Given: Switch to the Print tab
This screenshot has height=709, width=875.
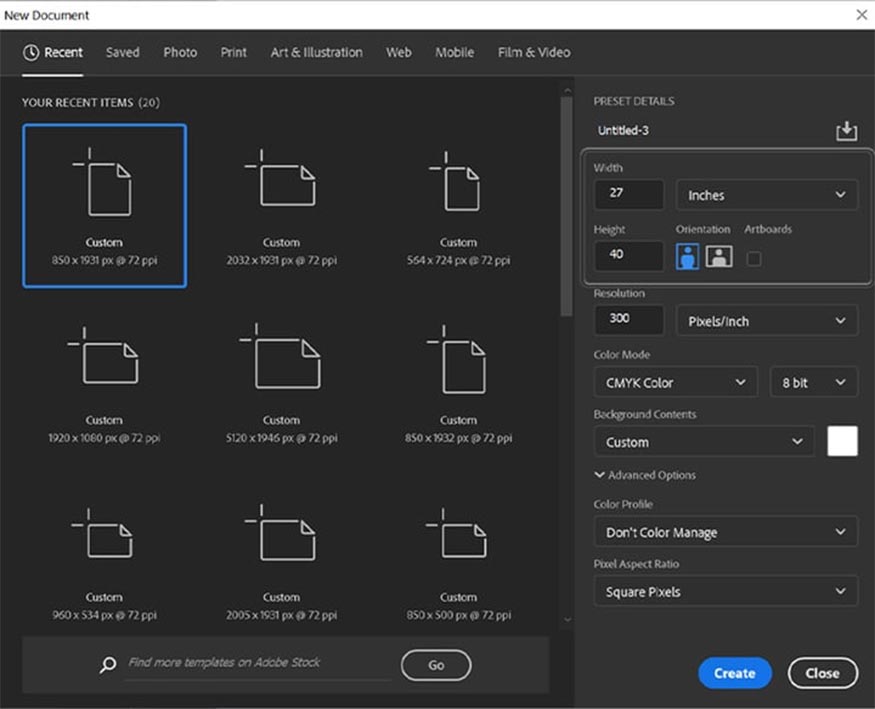Looking at the screenshot, I should point(233,52).
